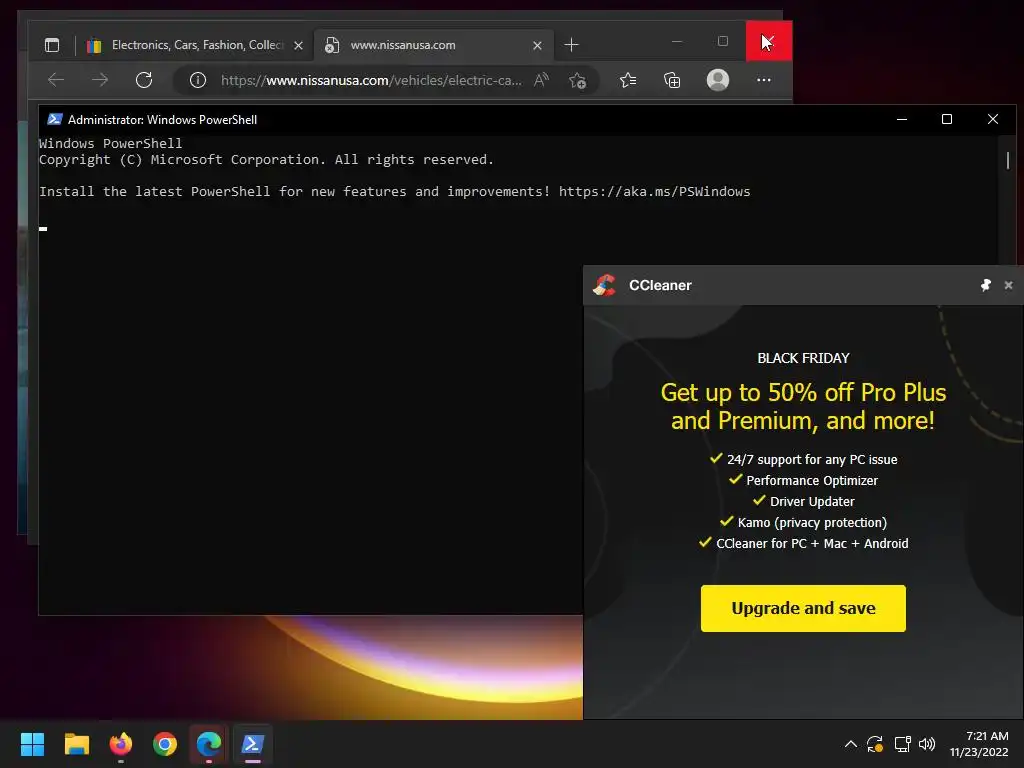
Task: Click the https://aka.ms/PSWindows text in PowerShell
Action: (654, 191)
